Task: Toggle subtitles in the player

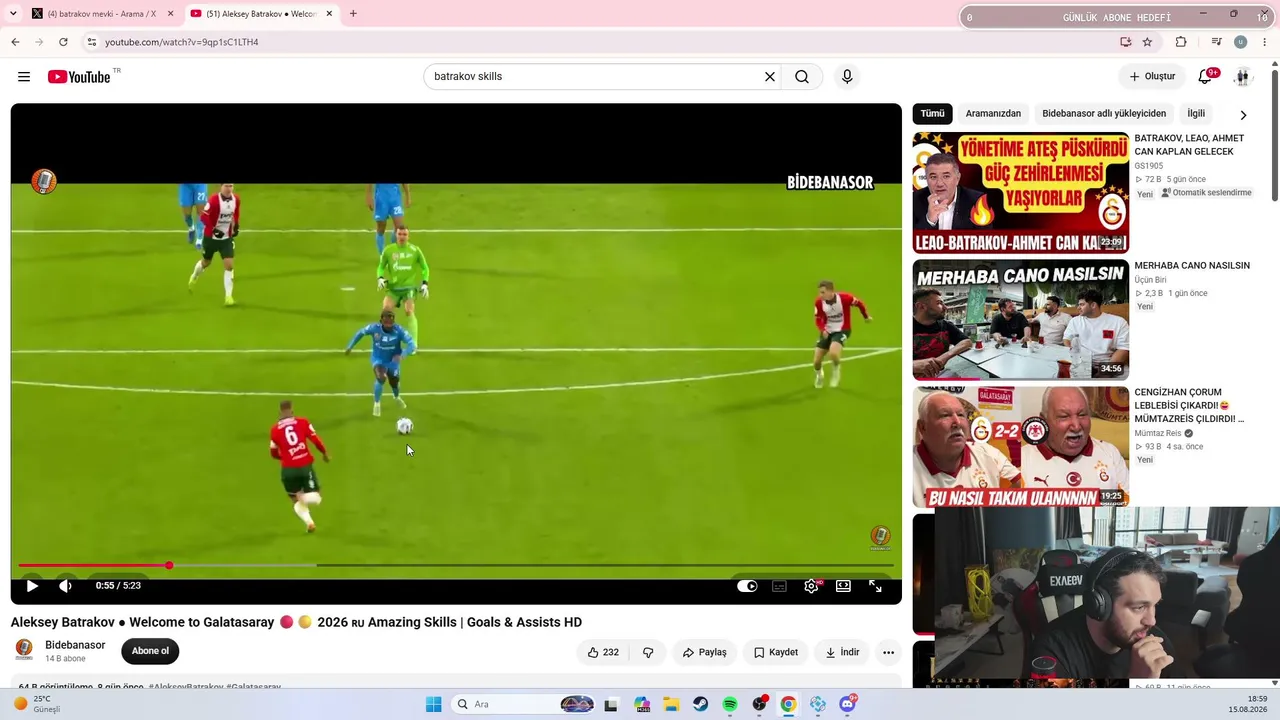Action: pyautogui.click(x=779, y=586)
